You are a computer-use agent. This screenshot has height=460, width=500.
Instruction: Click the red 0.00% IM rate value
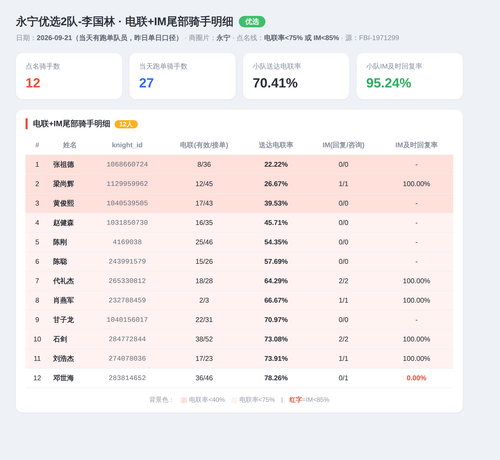[x=416, y=378]
